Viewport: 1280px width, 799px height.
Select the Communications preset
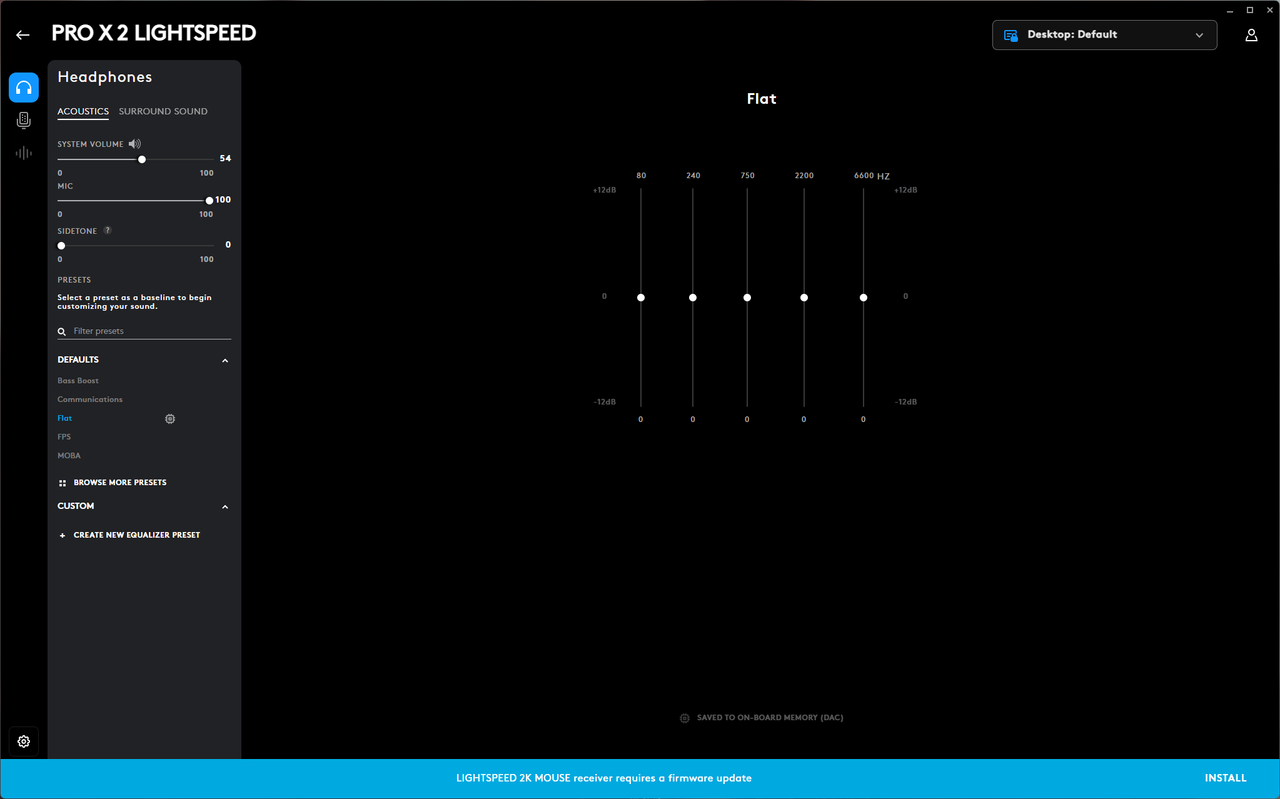(90, 400)
